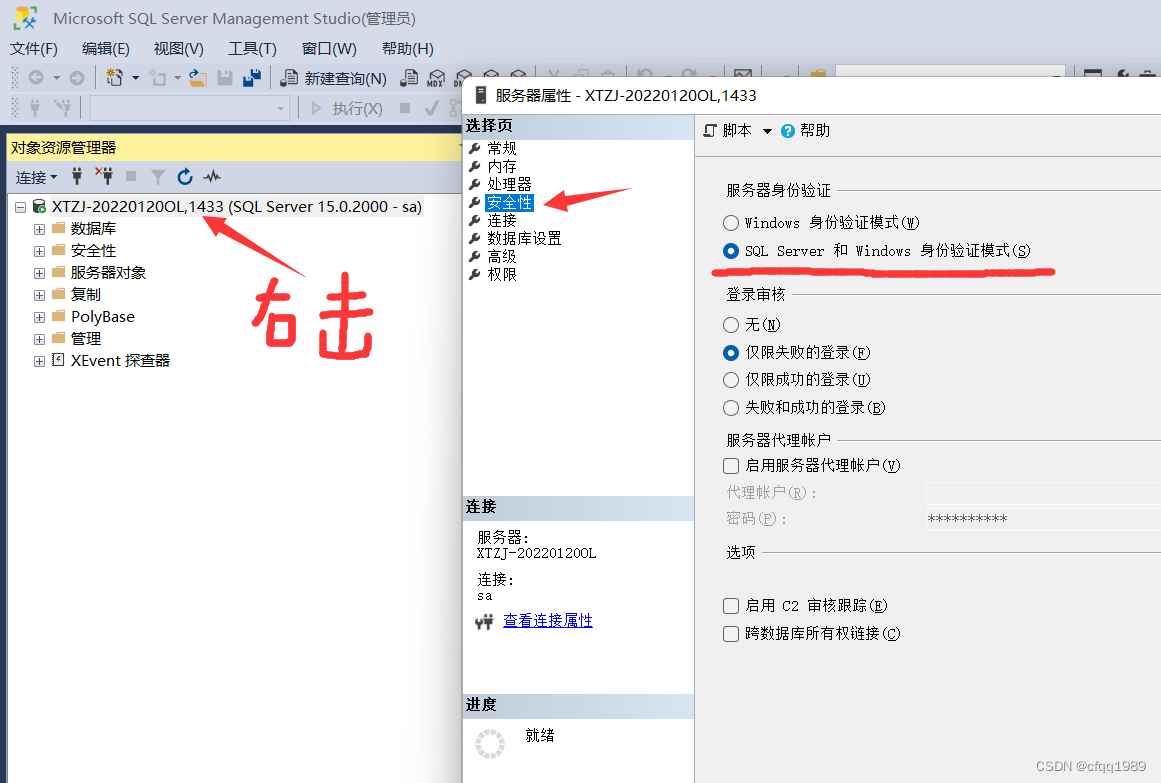Click the script icon in dialog toolbar

pyautogui.click(x=710, y=130)
